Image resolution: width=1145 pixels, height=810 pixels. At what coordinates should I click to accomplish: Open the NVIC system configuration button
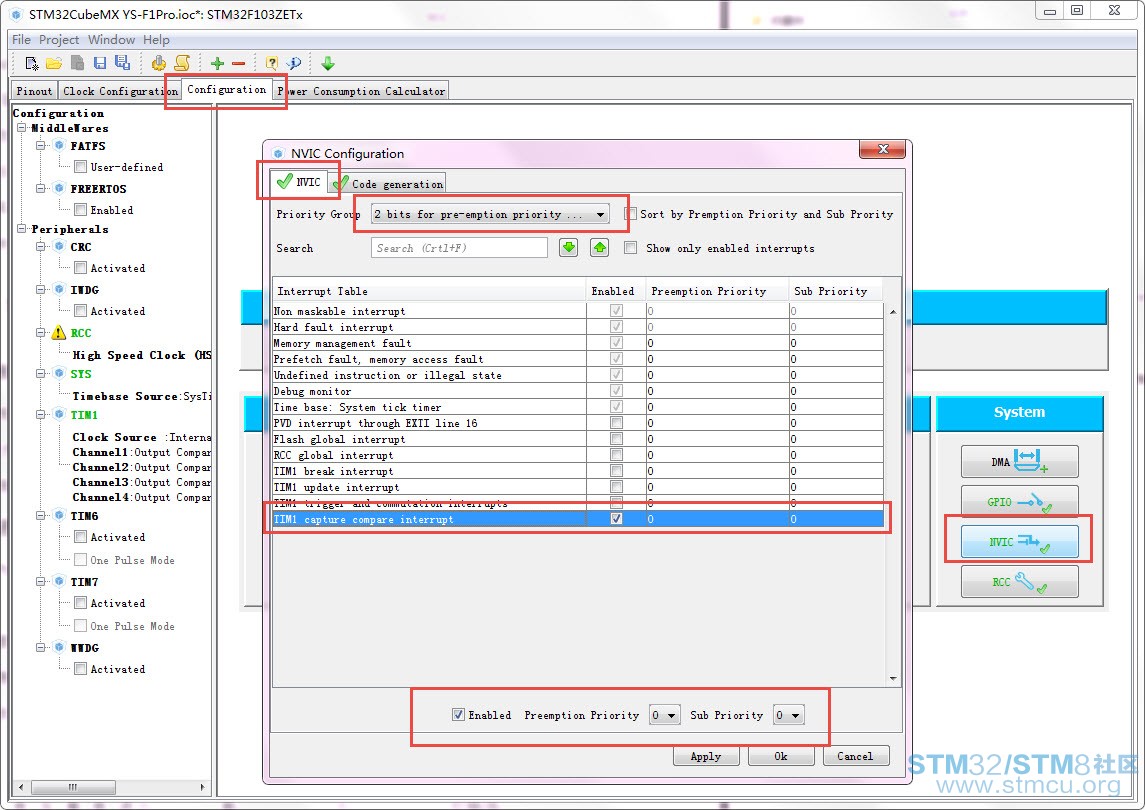tap(1019, 542)
